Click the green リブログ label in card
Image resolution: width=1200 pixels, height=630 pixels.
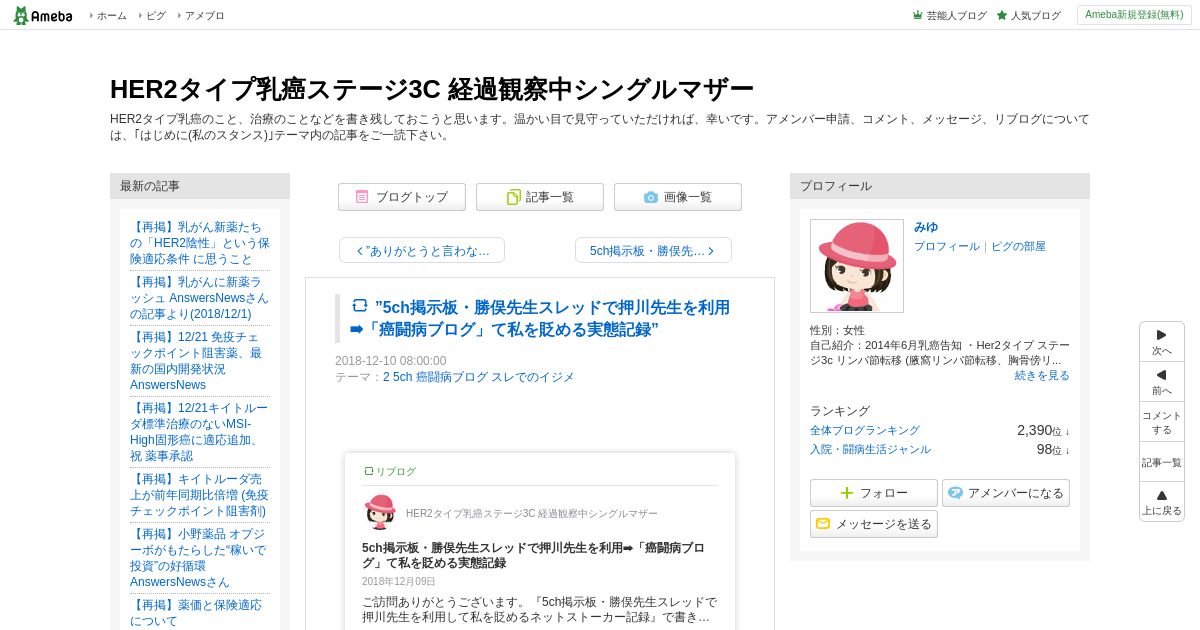(390, 471)
